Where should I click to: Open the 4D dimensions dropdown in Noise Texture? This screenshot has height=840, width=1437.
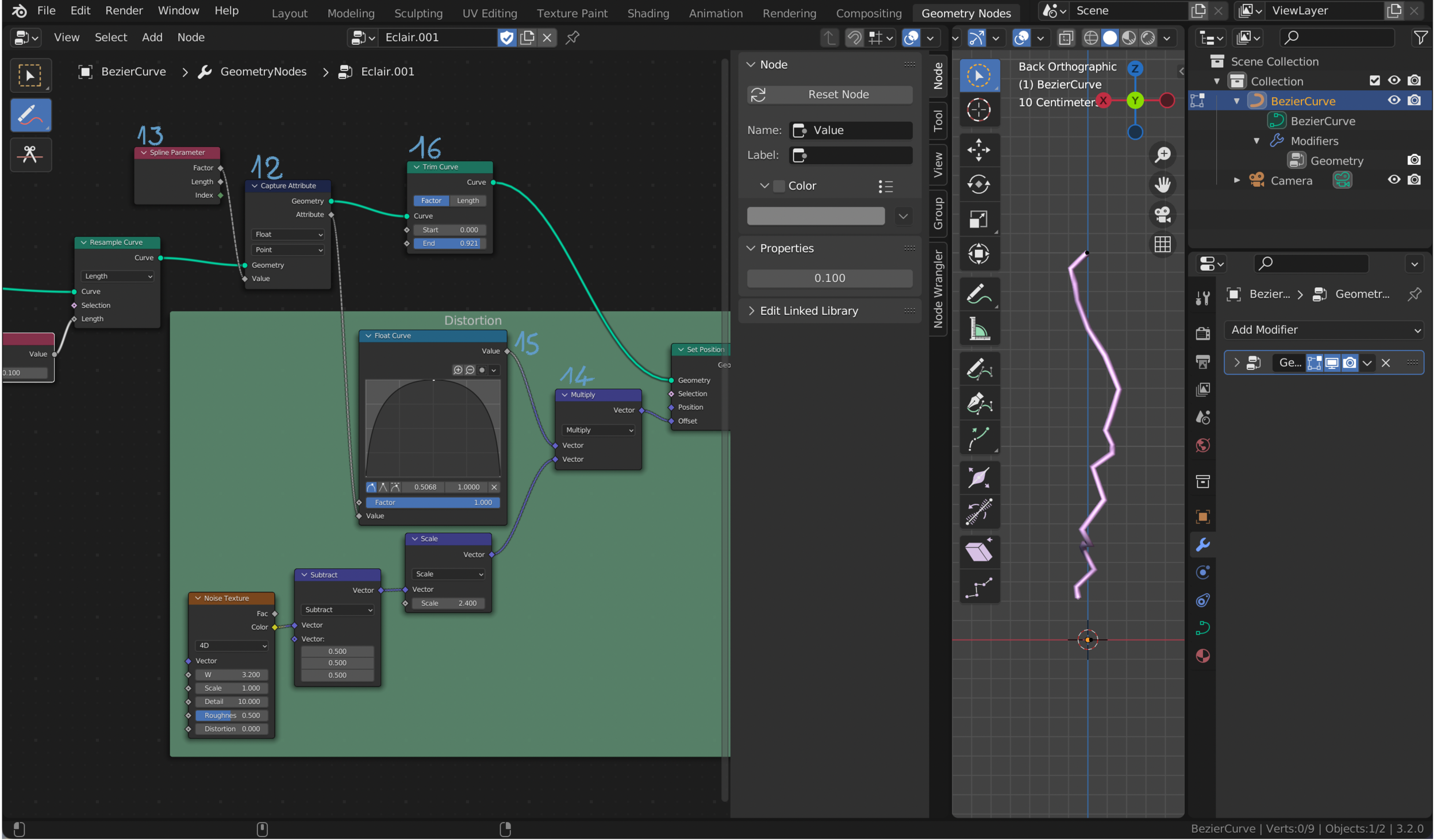(232, 646)
